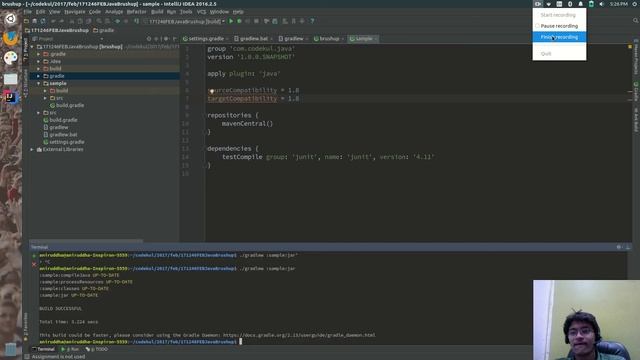The image size is (640, 360).
Task: Click the Open folder toolbar icon
Action: pyautogui.click(x=27, y=21)
